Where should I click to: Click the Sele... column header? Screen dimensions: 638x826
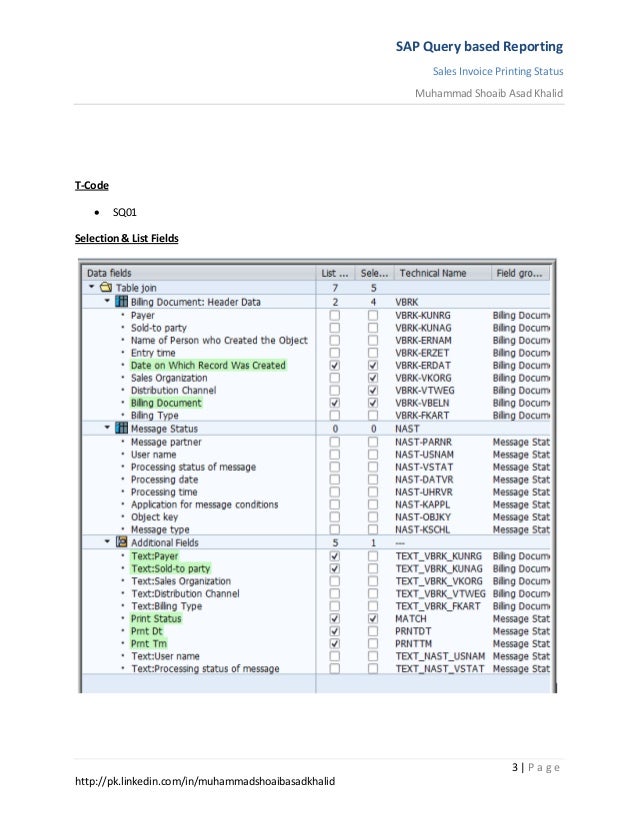click(x=374, y=273)
